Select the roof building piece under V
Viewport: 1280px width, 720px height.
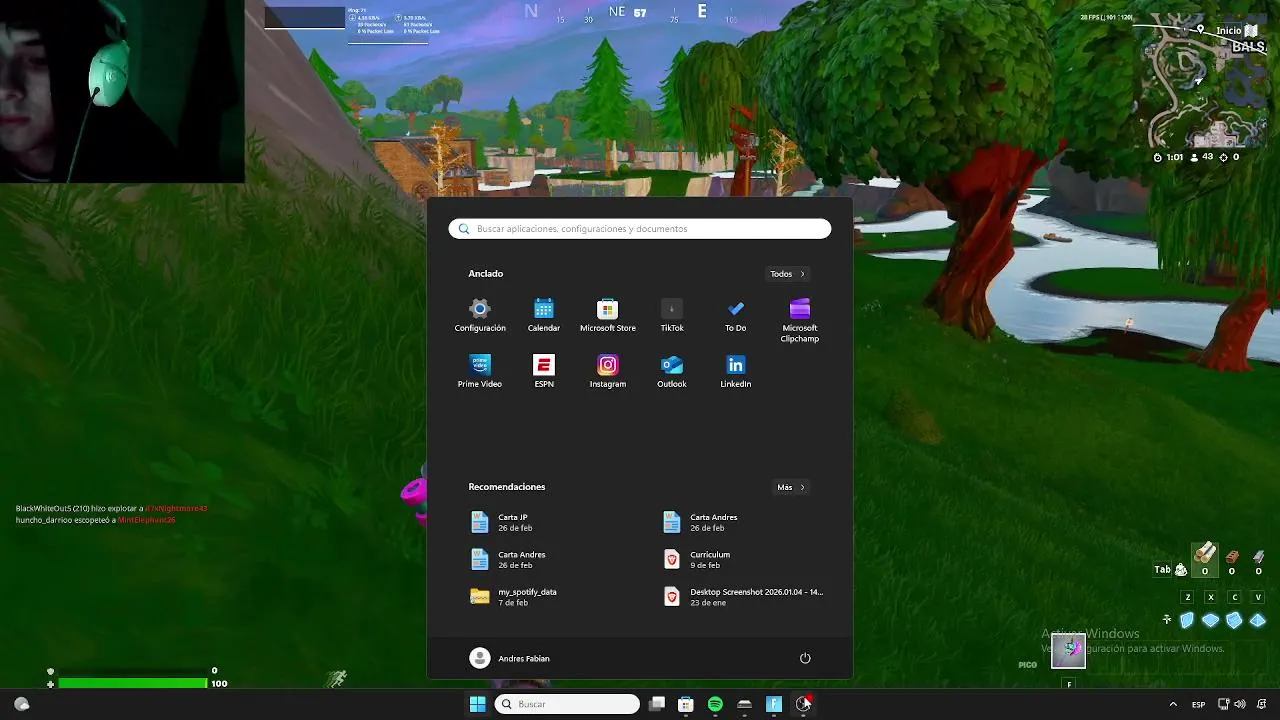pos(1258,620)
